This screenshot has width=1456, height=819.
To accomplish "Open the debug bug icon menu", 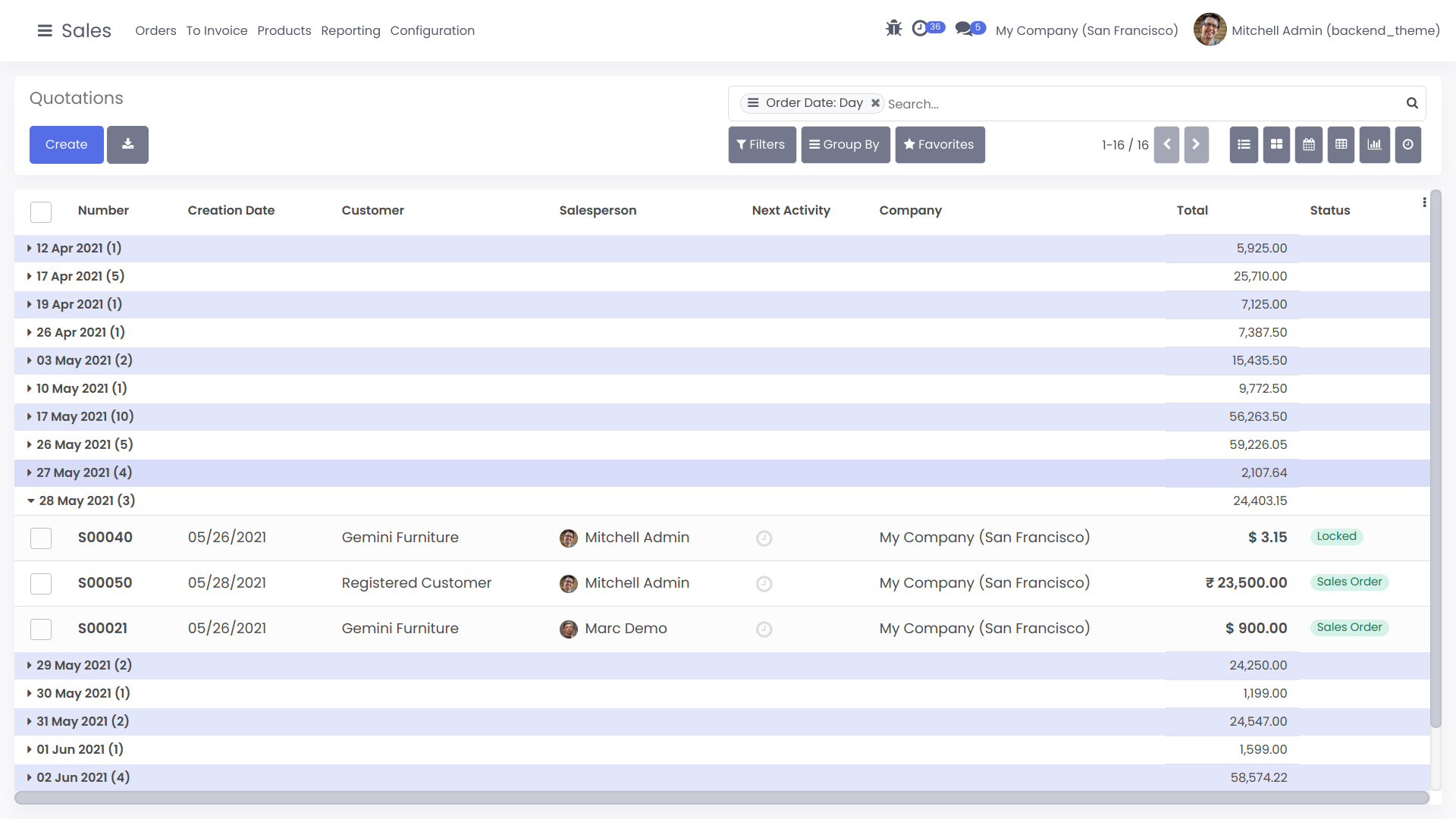I will 893,29.
